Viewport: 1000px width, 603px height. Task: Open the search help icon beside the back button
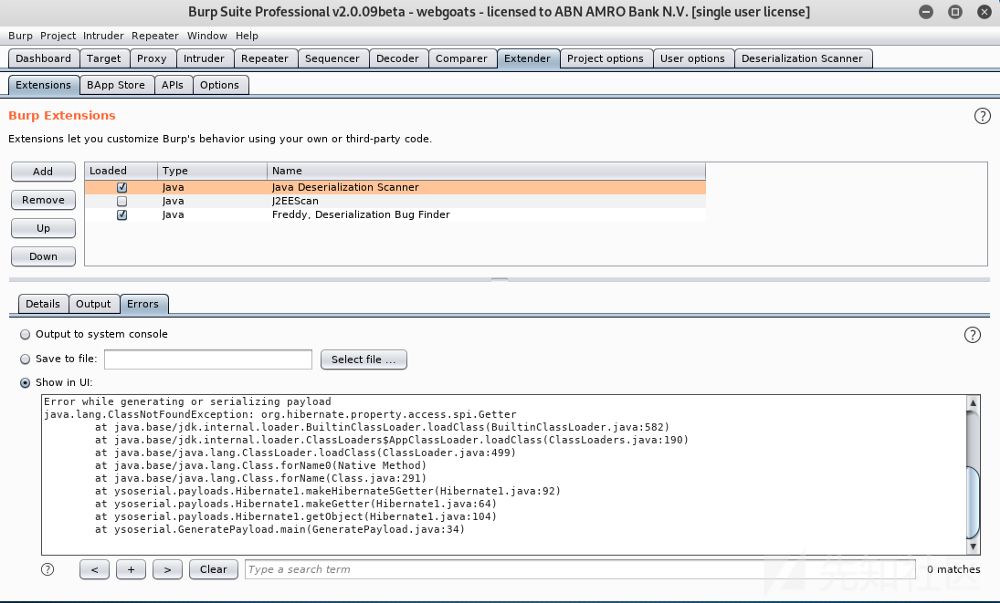pos(48,569)
